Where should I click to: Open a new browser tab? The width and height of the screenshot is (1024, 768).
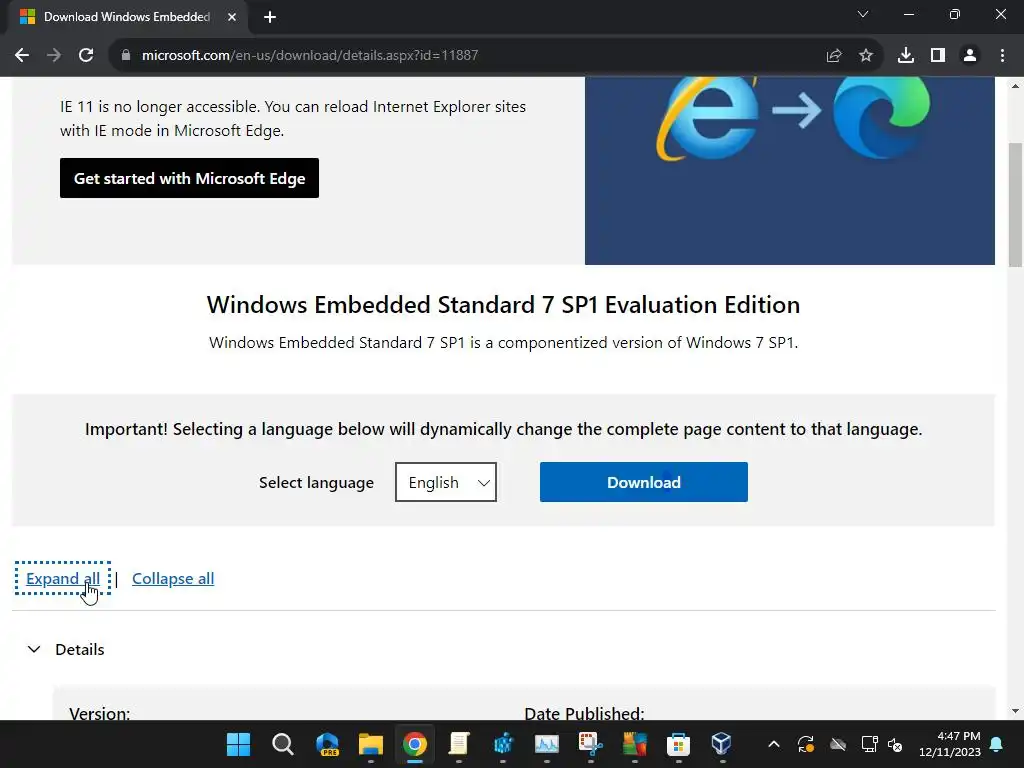point(270,18)
